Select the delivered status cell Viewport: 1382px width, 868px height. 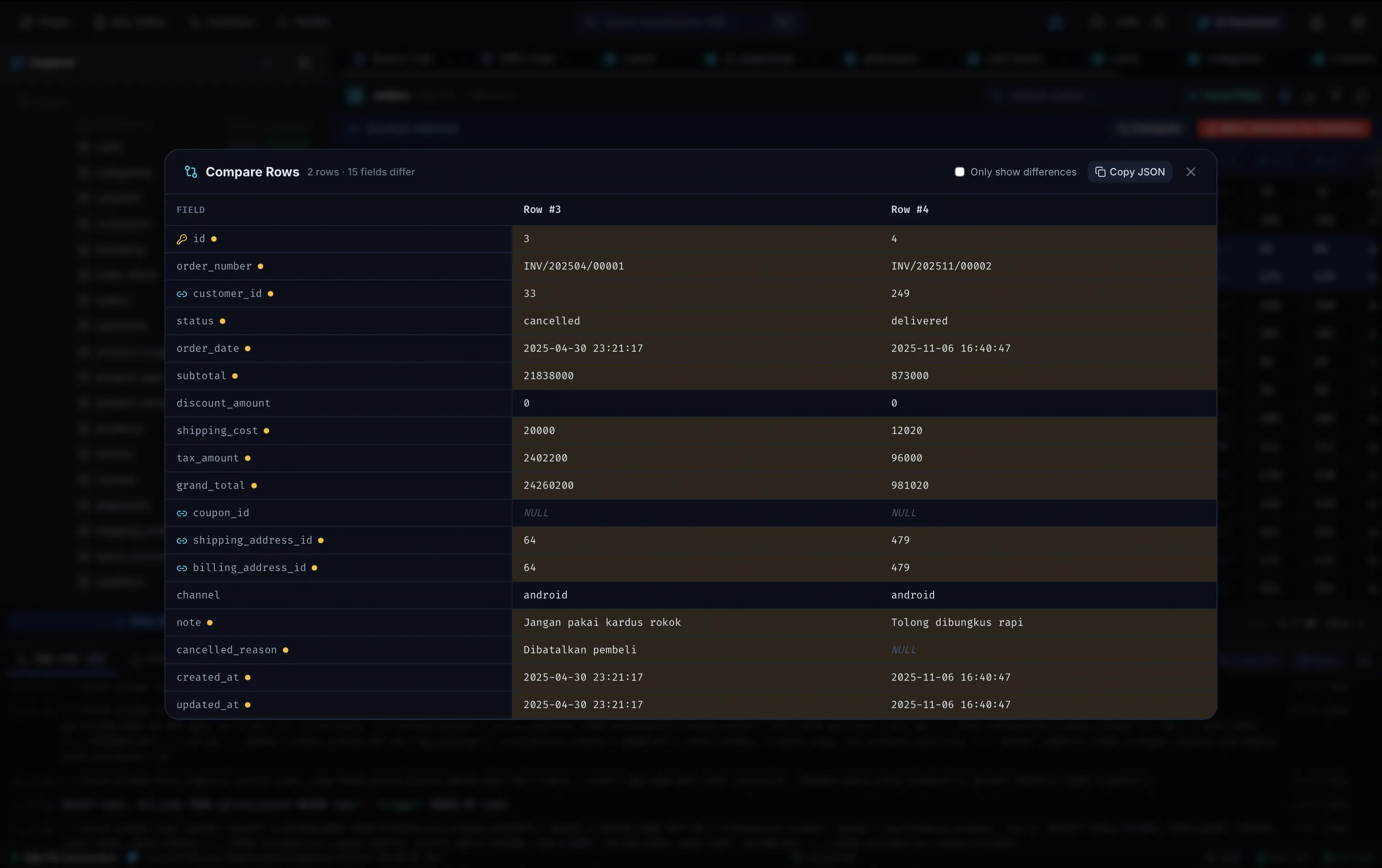click(1048, 321)
